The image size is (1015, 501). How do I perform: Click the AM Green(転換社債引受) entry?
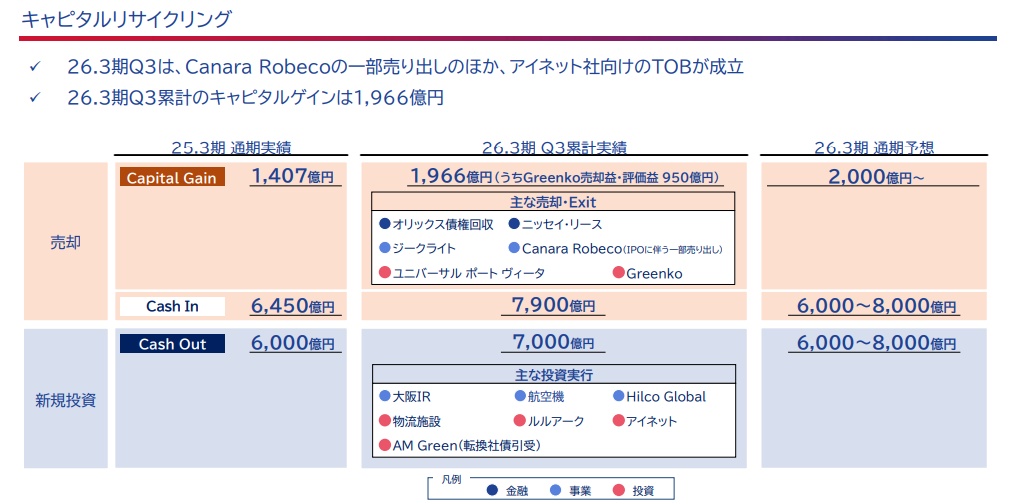tap(467, 445)
